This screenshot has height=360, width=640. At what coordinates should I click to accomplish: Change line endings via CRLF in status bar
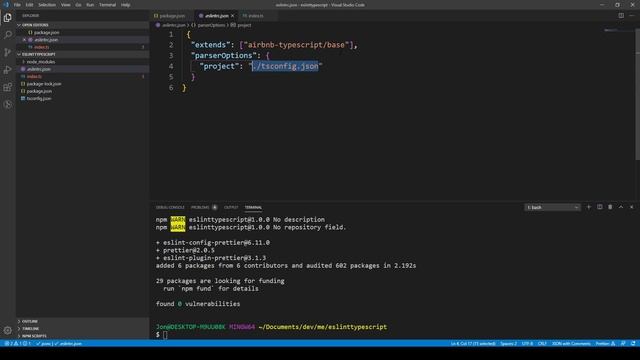point(542,344)
